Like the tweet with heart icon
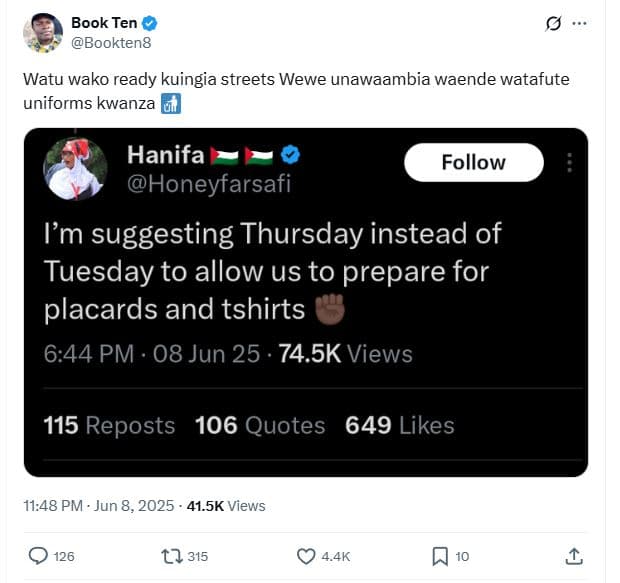Viewport: 620px width, 583px height. (307, 555)
